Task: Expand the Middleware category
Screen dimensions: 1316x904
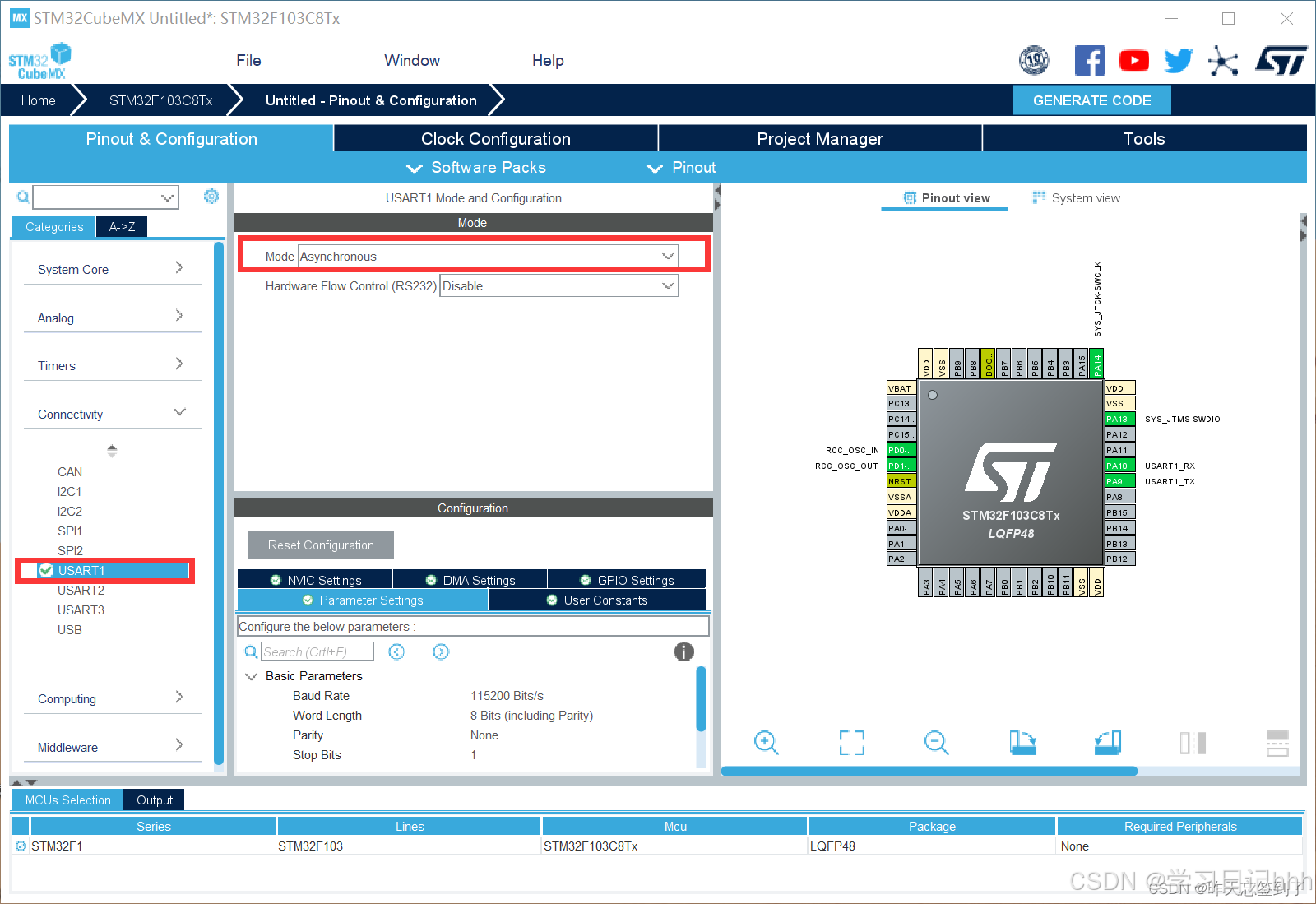Action: click(113, 747)
